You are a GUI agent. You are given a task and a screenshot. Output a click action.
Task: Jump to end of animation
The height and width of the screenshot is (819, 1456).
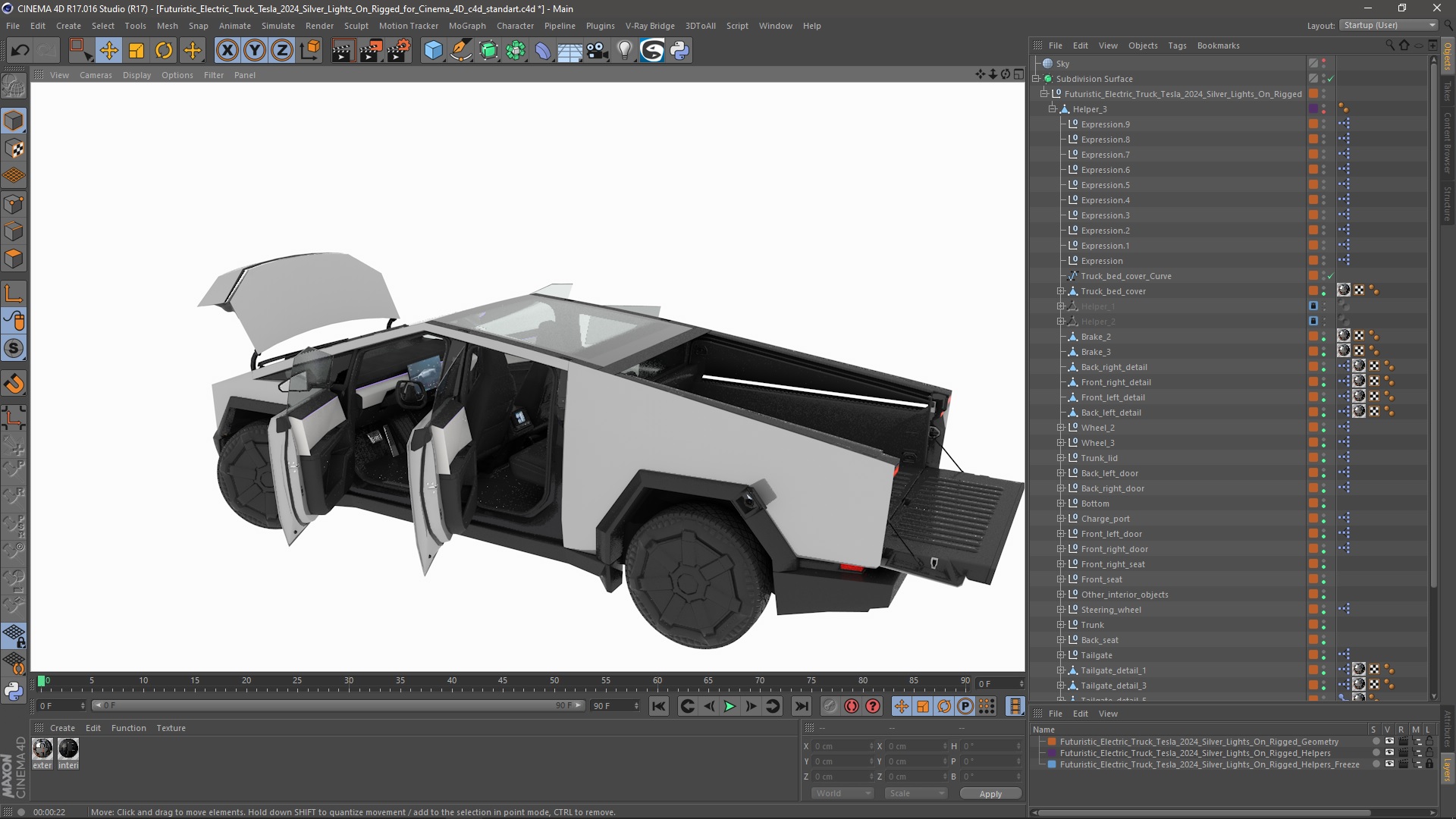[x=802, y=706]
